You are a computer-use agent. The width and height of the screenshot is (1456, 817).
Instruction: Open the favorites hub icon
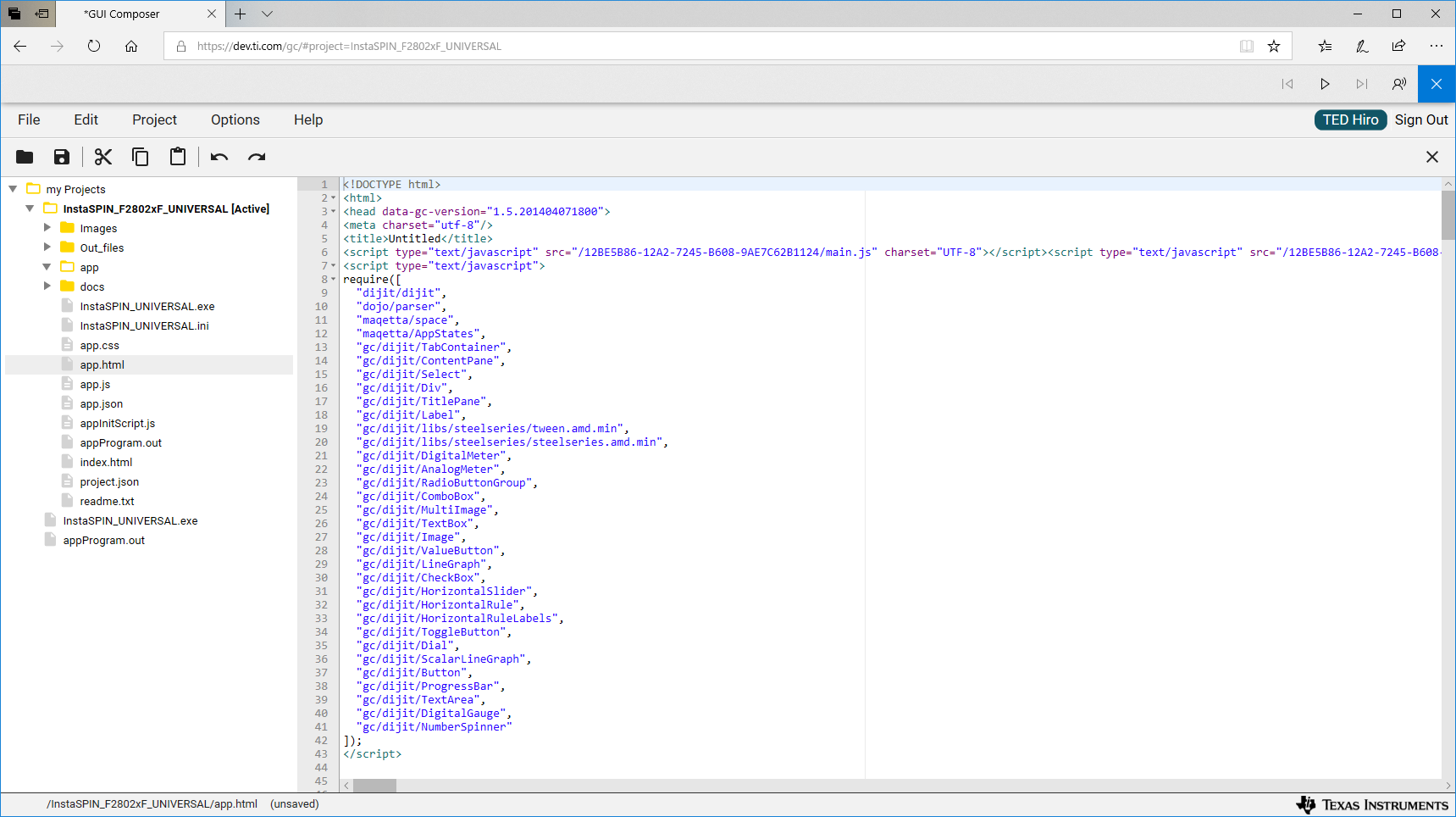click(1326, 47)
